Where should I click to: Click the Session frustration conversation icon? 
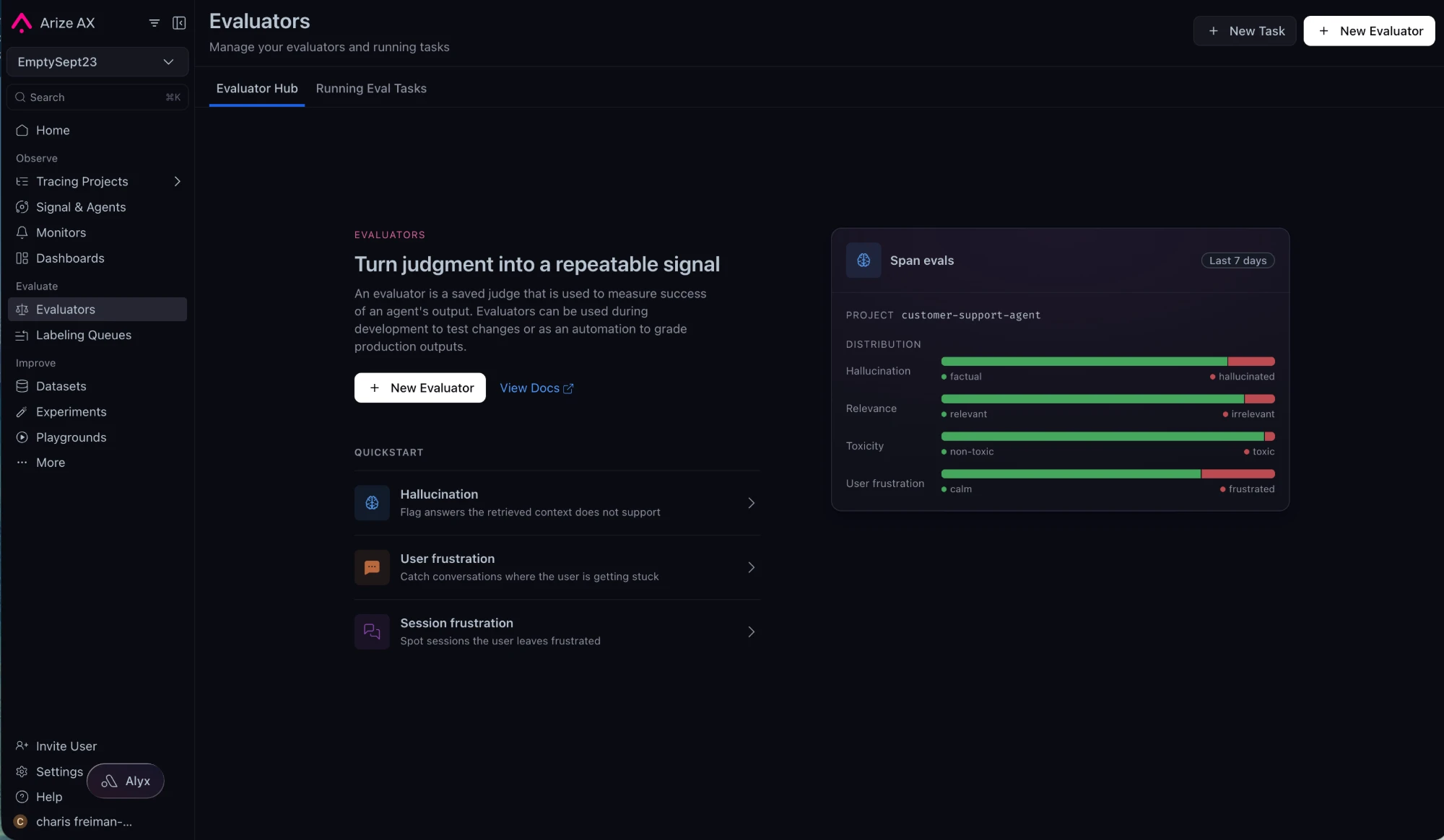coord(372,631)
